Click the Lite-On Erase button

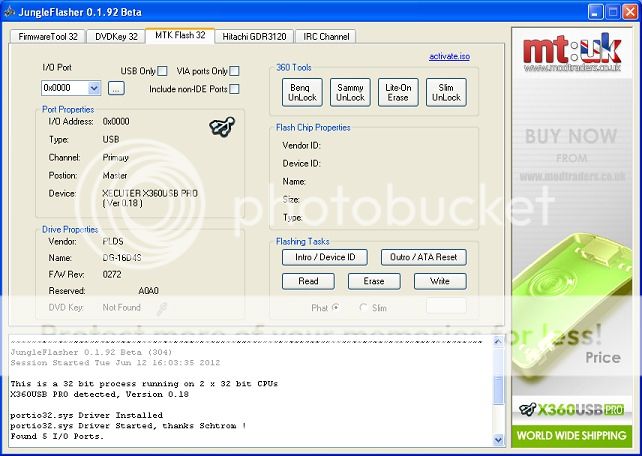pos(399,92)
